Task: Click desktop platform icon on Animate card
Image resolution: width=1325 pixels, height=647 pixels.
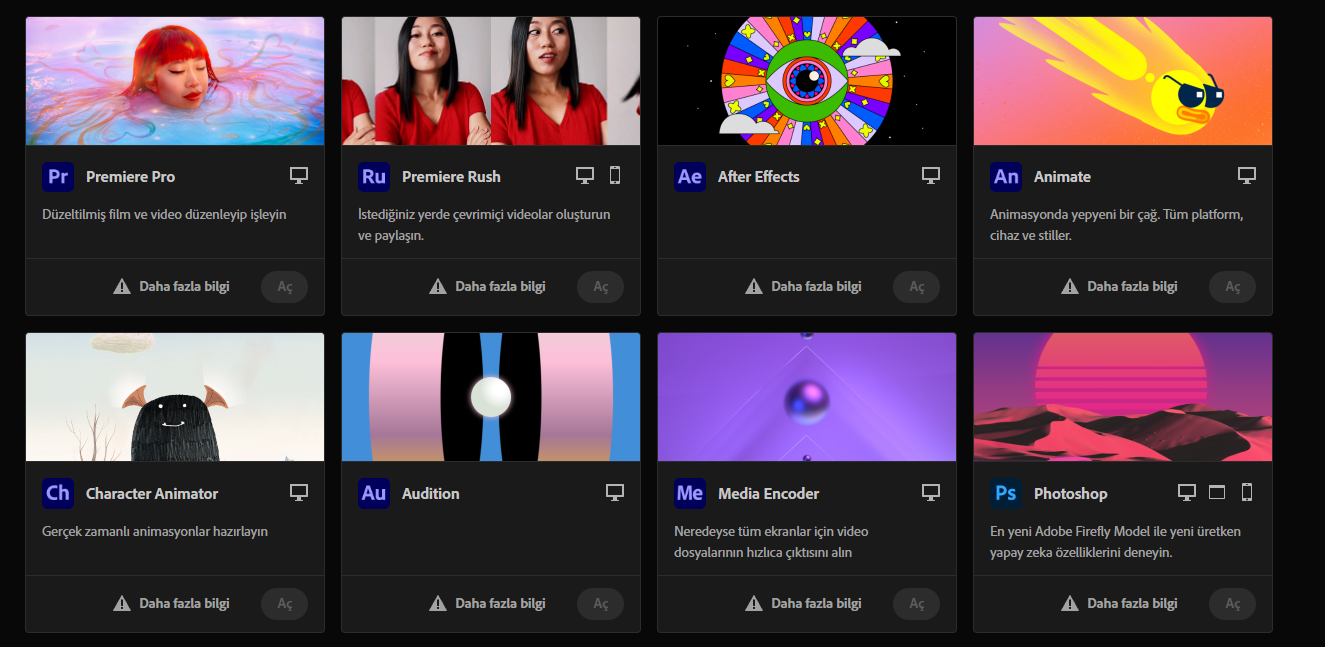Action: click(1247, 176)
